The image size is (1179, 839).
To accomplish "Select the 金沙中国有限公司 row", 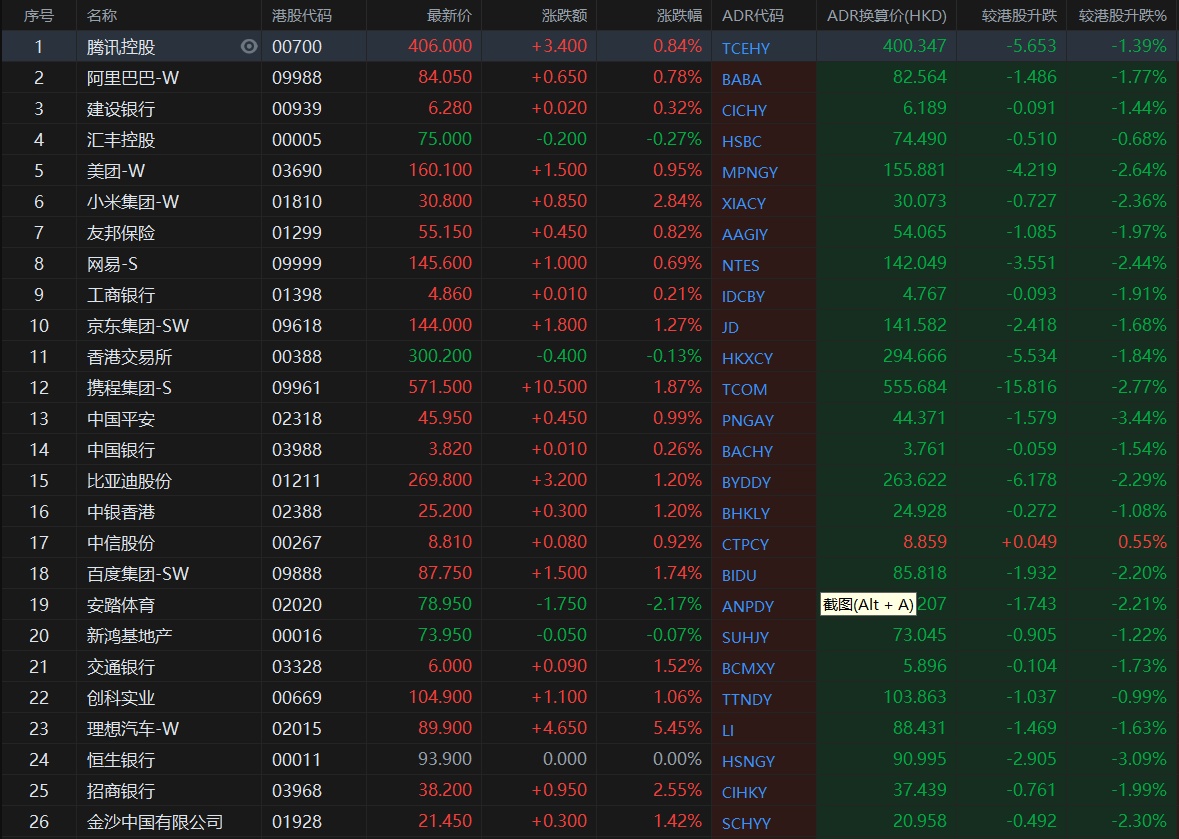I will [x=155, y=821].
